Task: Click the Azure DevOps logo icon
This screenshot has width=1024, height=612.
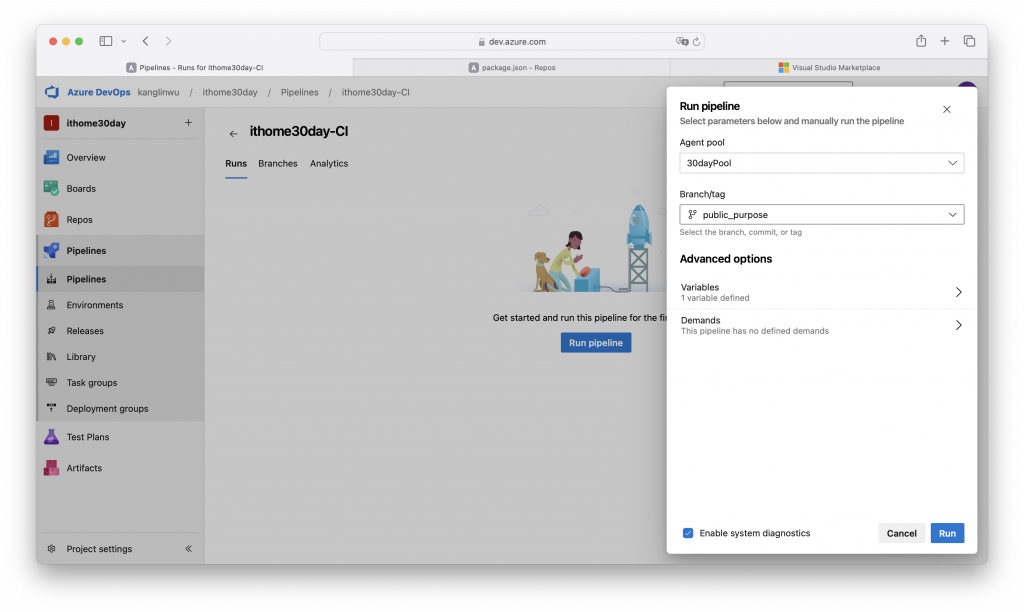Action: [x=52, y=92]
